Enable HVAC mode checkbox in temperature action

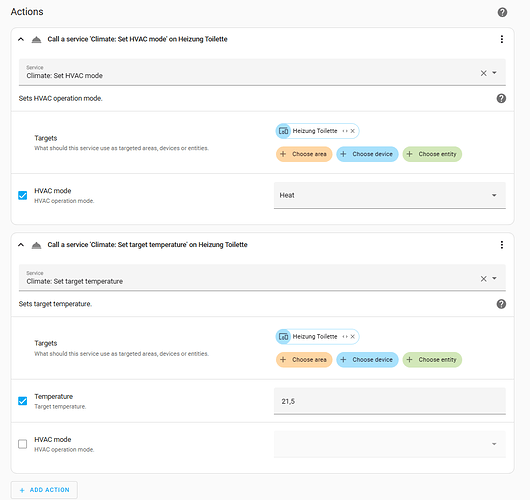(23, 444)
